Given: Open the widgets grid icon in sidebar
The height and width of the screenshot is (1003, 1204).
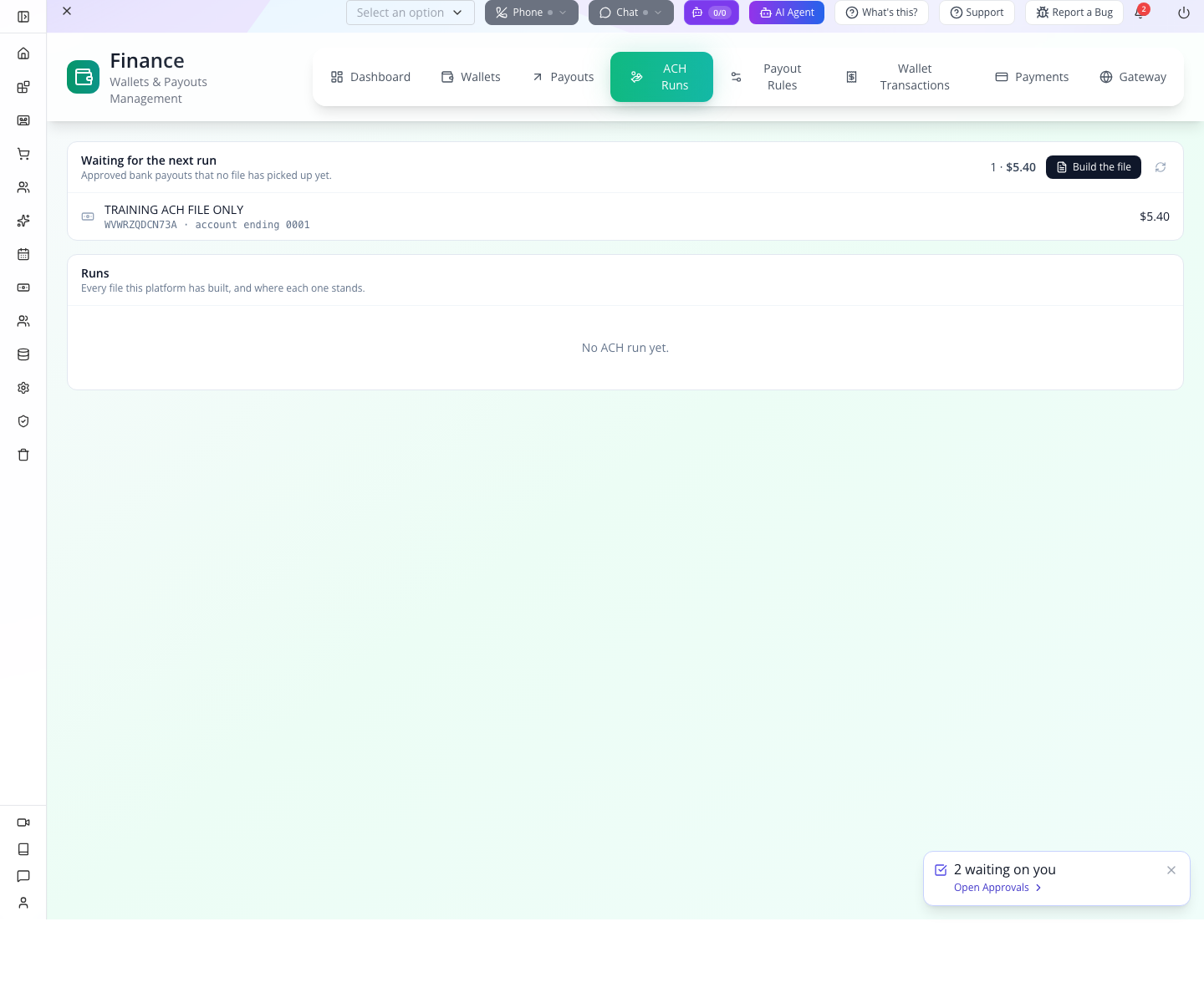Looking at the screenshot, I should tap(23, 87).
